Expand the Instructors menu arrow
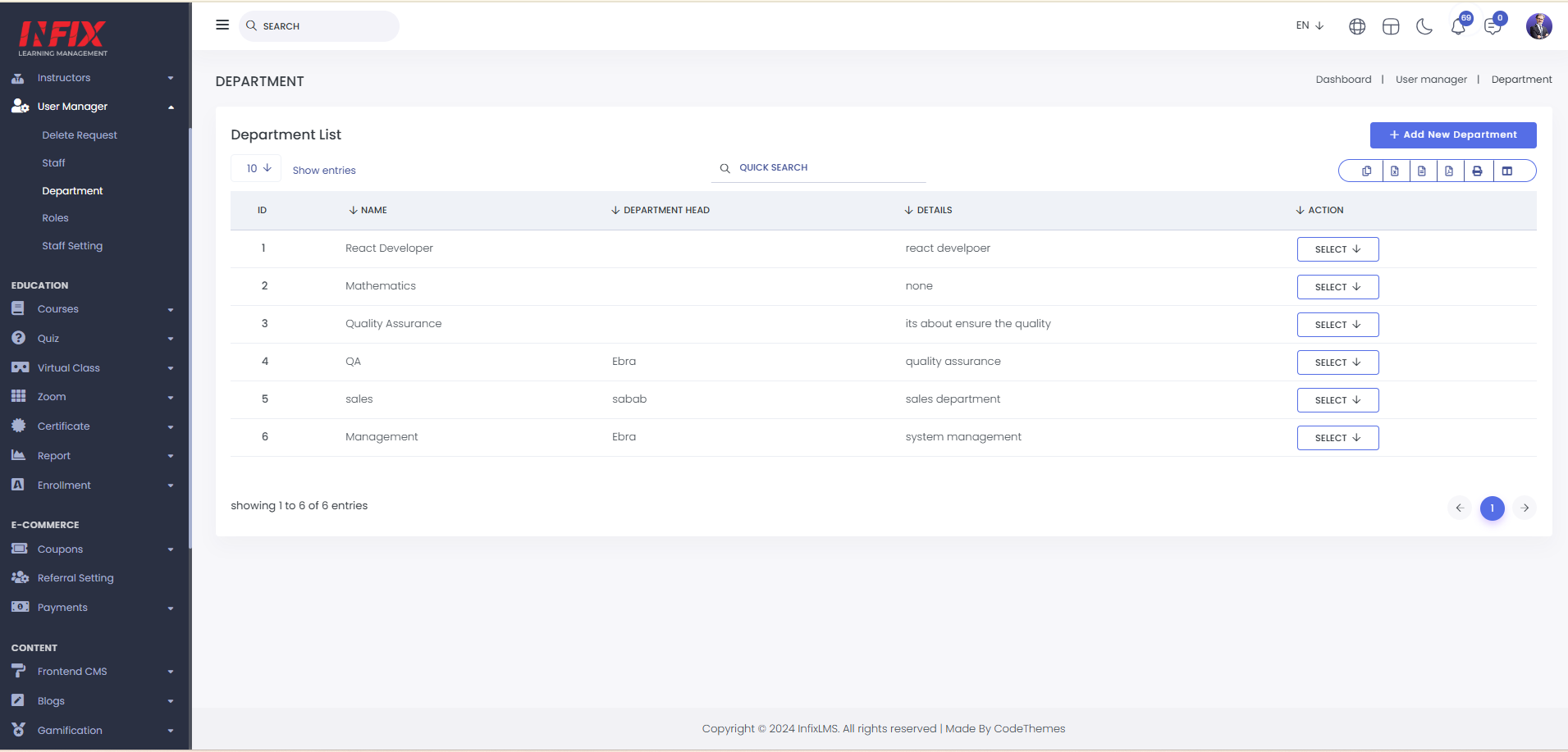The height and width of the screenshot is (752, 1568). (x=171, y=79)
